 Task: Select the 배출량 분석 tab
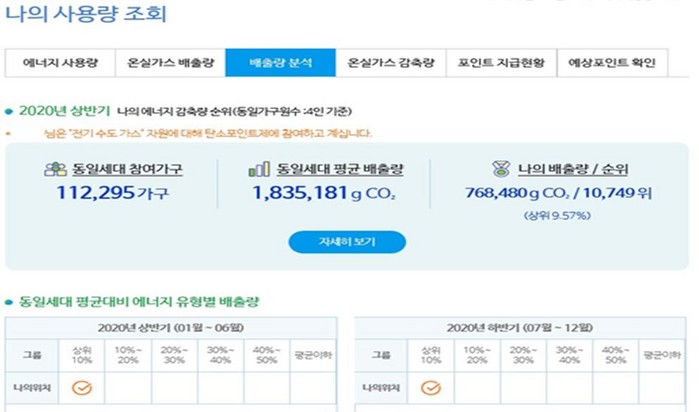click(280, 63)
